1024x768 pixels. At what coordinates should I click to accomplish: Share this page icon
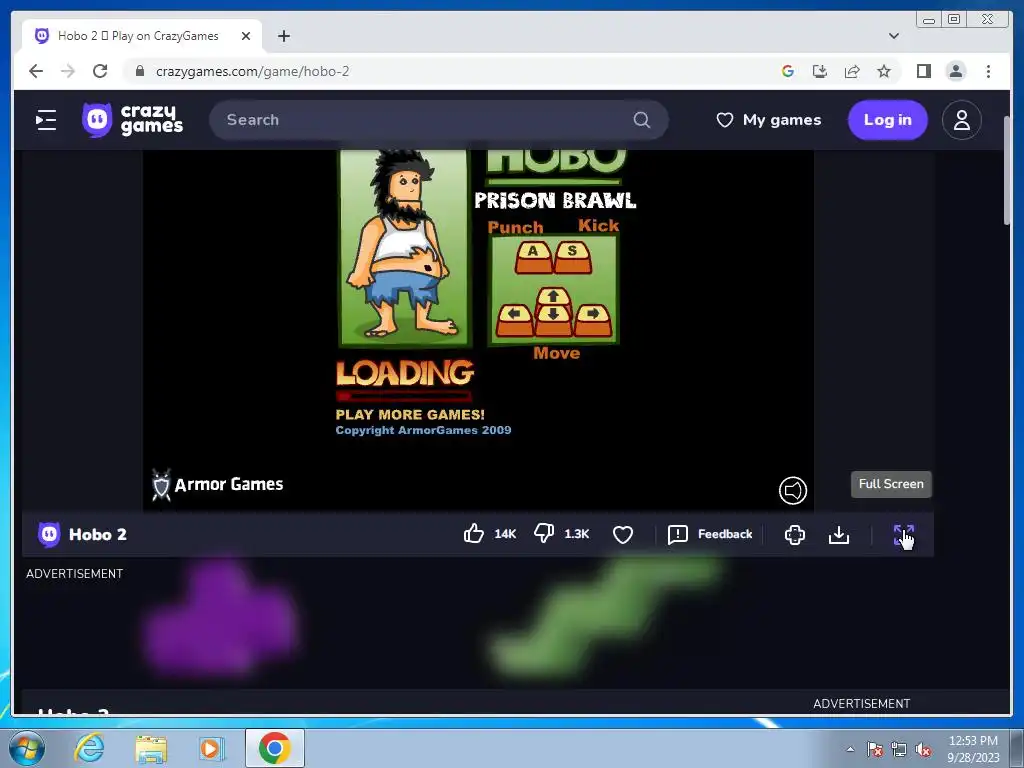852,71
